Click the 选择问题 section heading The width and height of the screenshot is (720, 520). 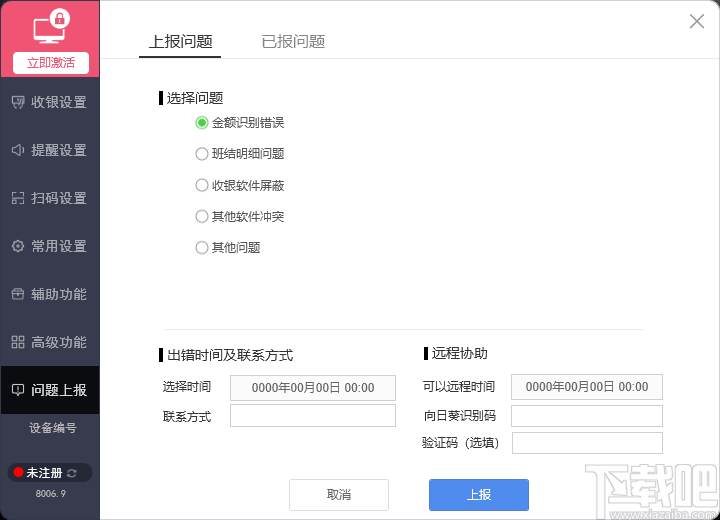[195, 98]
